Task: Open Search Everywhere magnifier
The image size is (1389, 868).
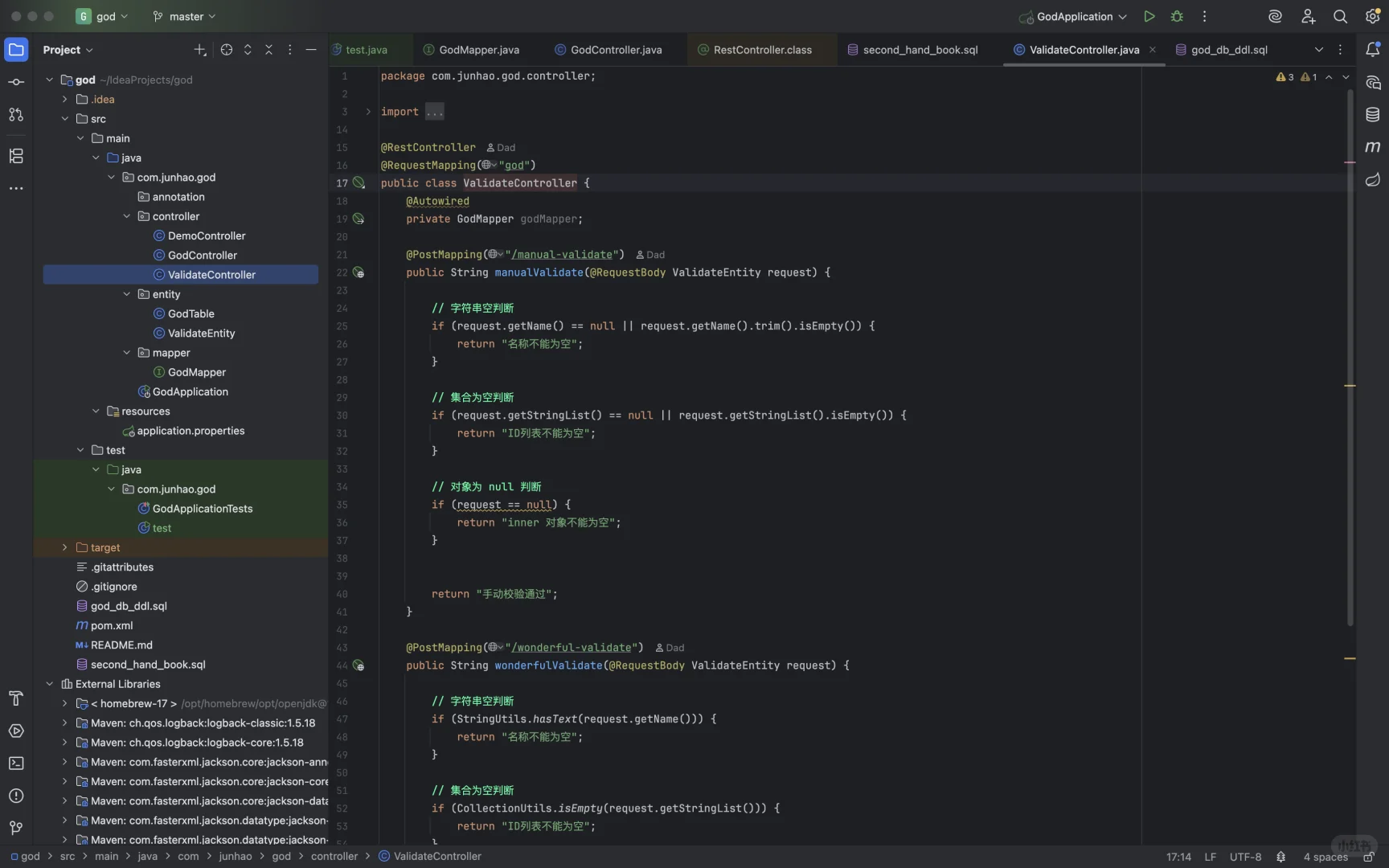Action: pos(1340,16)
